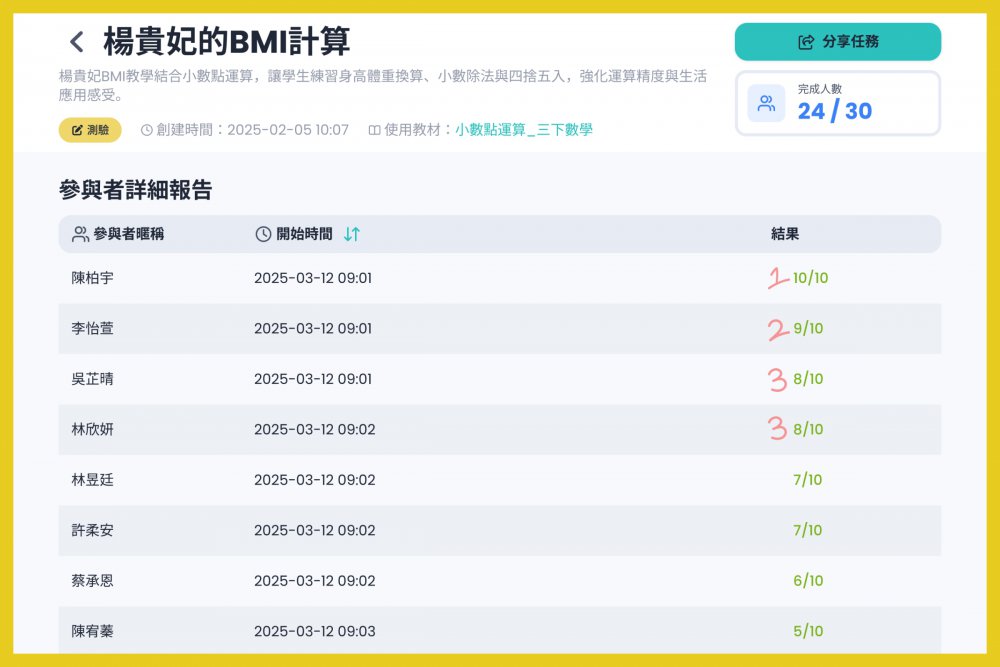Click the participants icon in table header

(x=81, y=234)
